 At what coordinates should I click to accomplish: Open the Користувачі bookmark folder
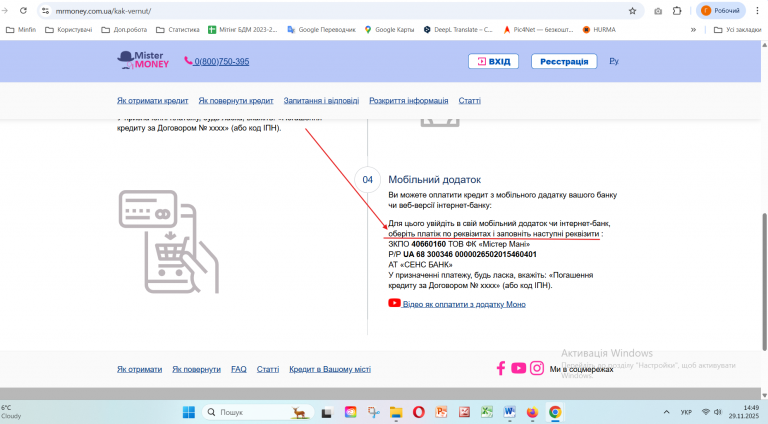[x=69, y=30]
